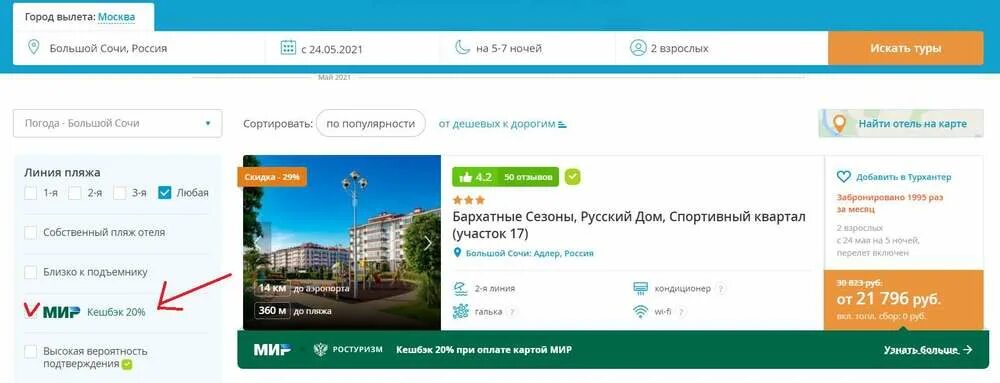Screen dimensions: 1000x383
Task: Open the Погода - Большой Сочи dropdown
Action: tap(117, 124)
